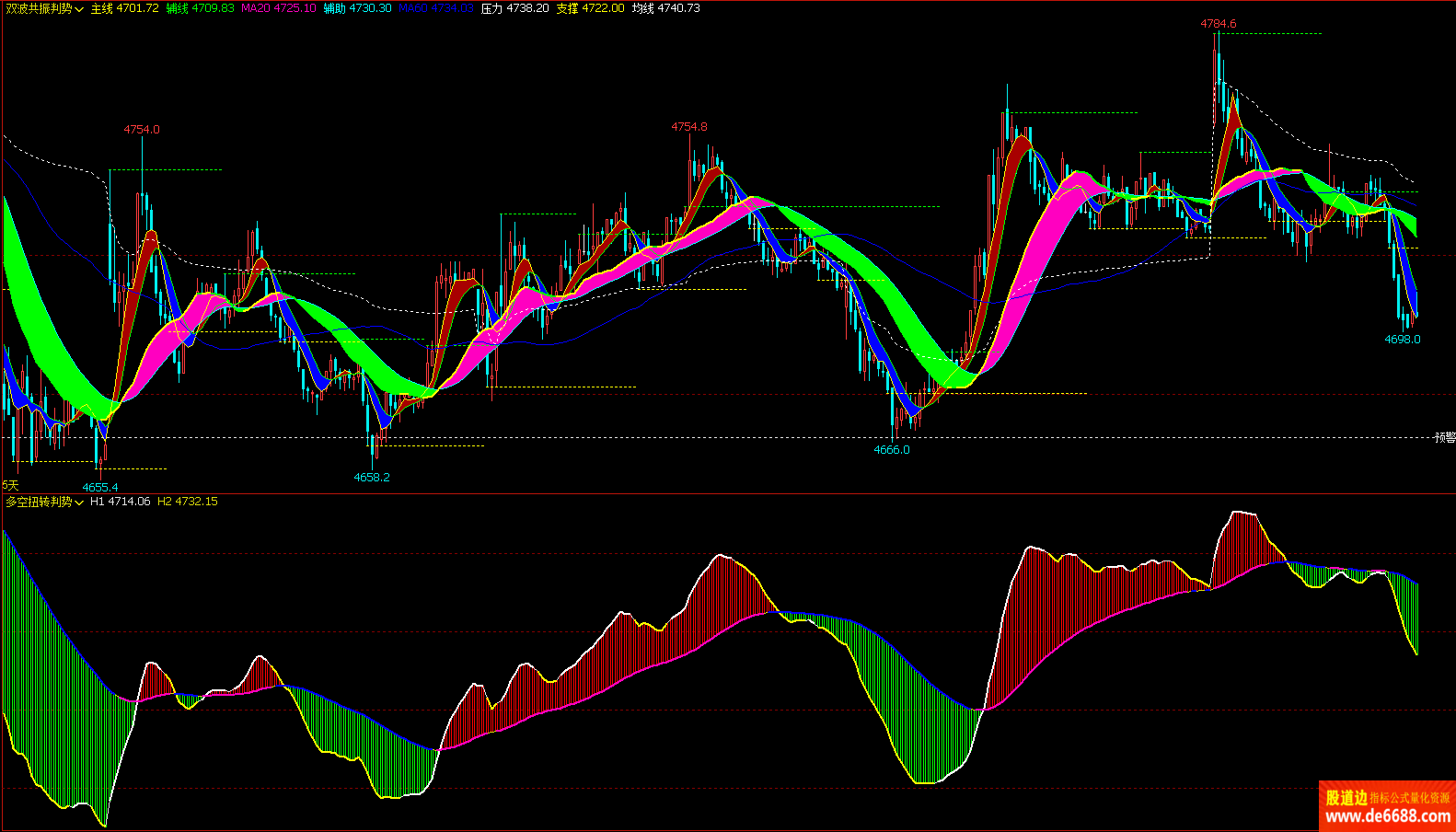Open the 多空扭转判势 indicator dropdown
This screenshot has width=1456, height=832.
point(44,502)
